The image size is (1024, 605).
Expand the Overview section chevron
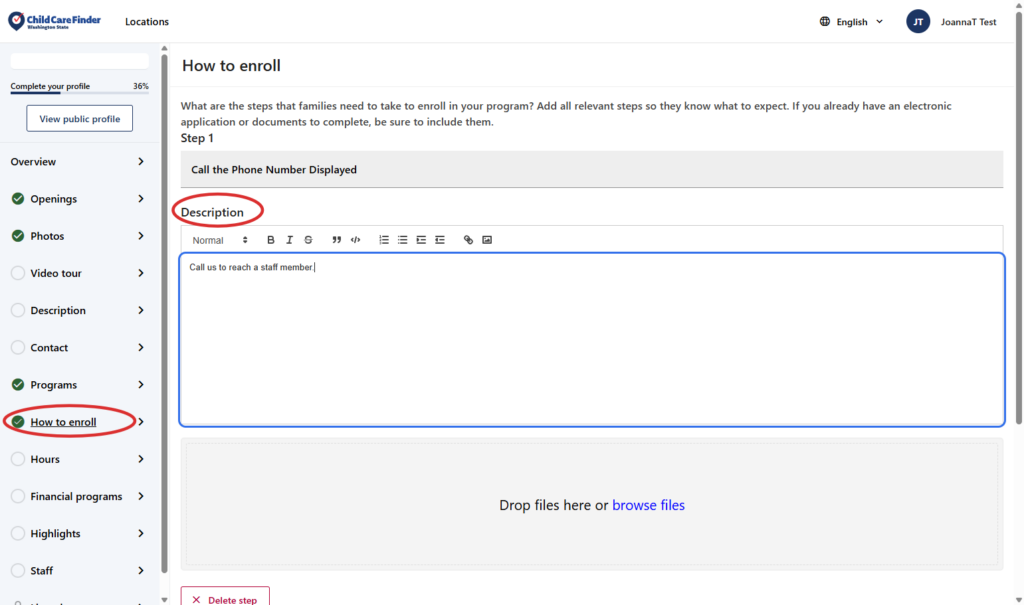tap(141, 162)
